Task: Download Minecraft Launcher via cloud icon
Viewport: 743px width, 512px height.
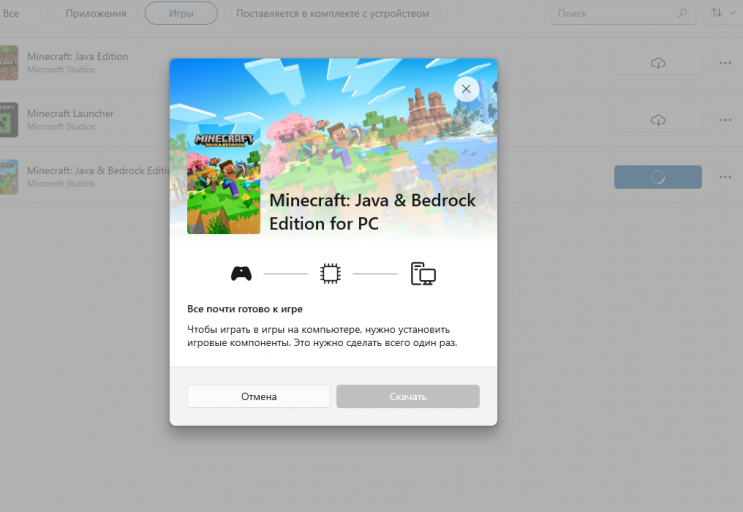Action: (x=658, y=120)
